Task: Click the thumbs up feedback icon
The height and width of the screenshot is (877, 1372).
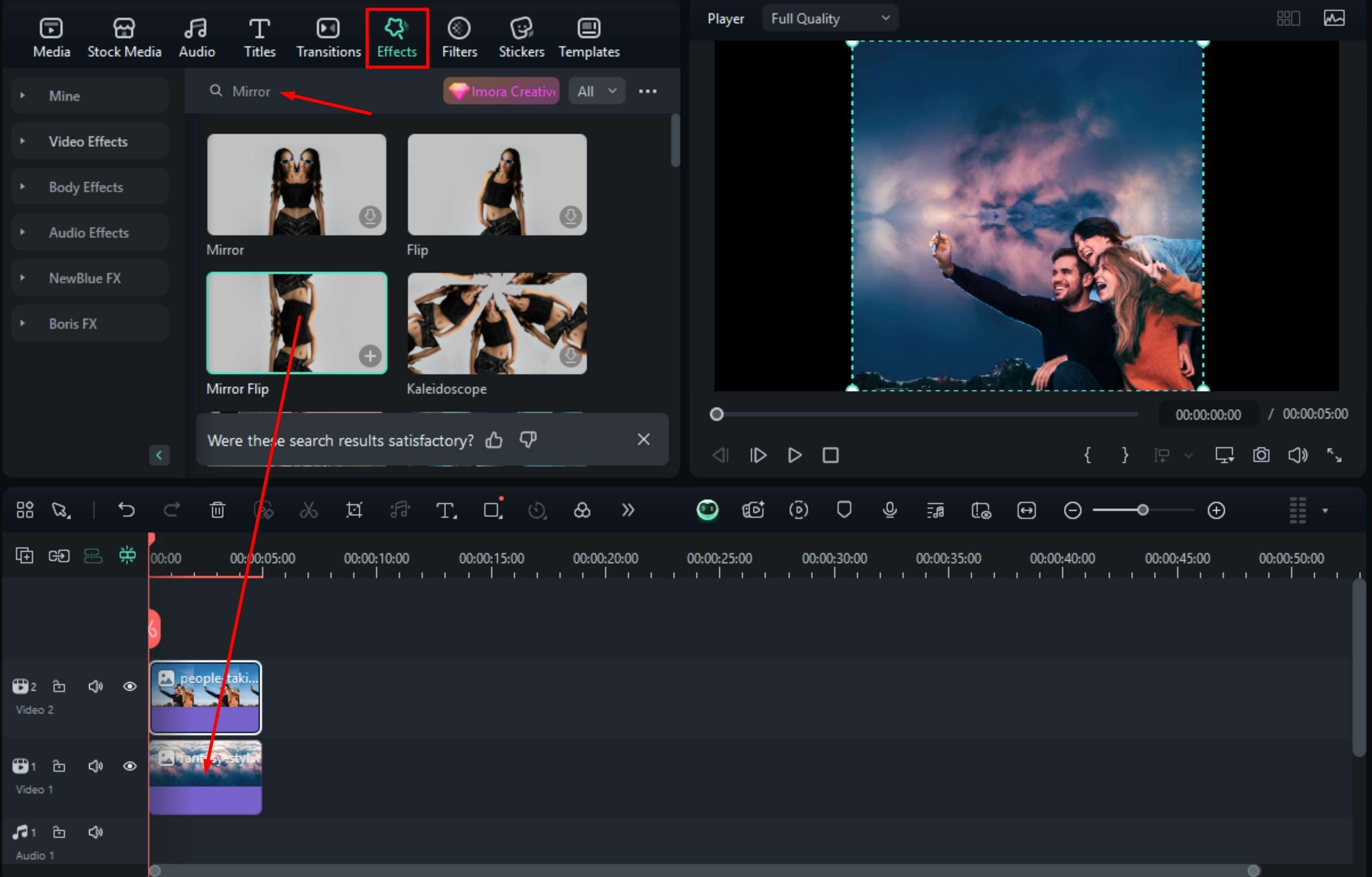Action: (494, 440)
